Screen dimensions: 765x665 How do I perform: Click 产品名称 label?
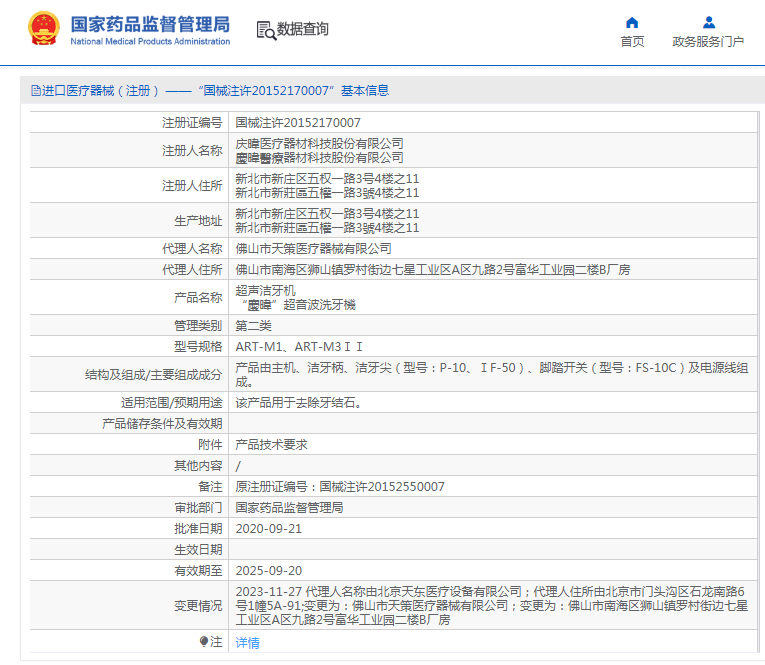(198, 298)
